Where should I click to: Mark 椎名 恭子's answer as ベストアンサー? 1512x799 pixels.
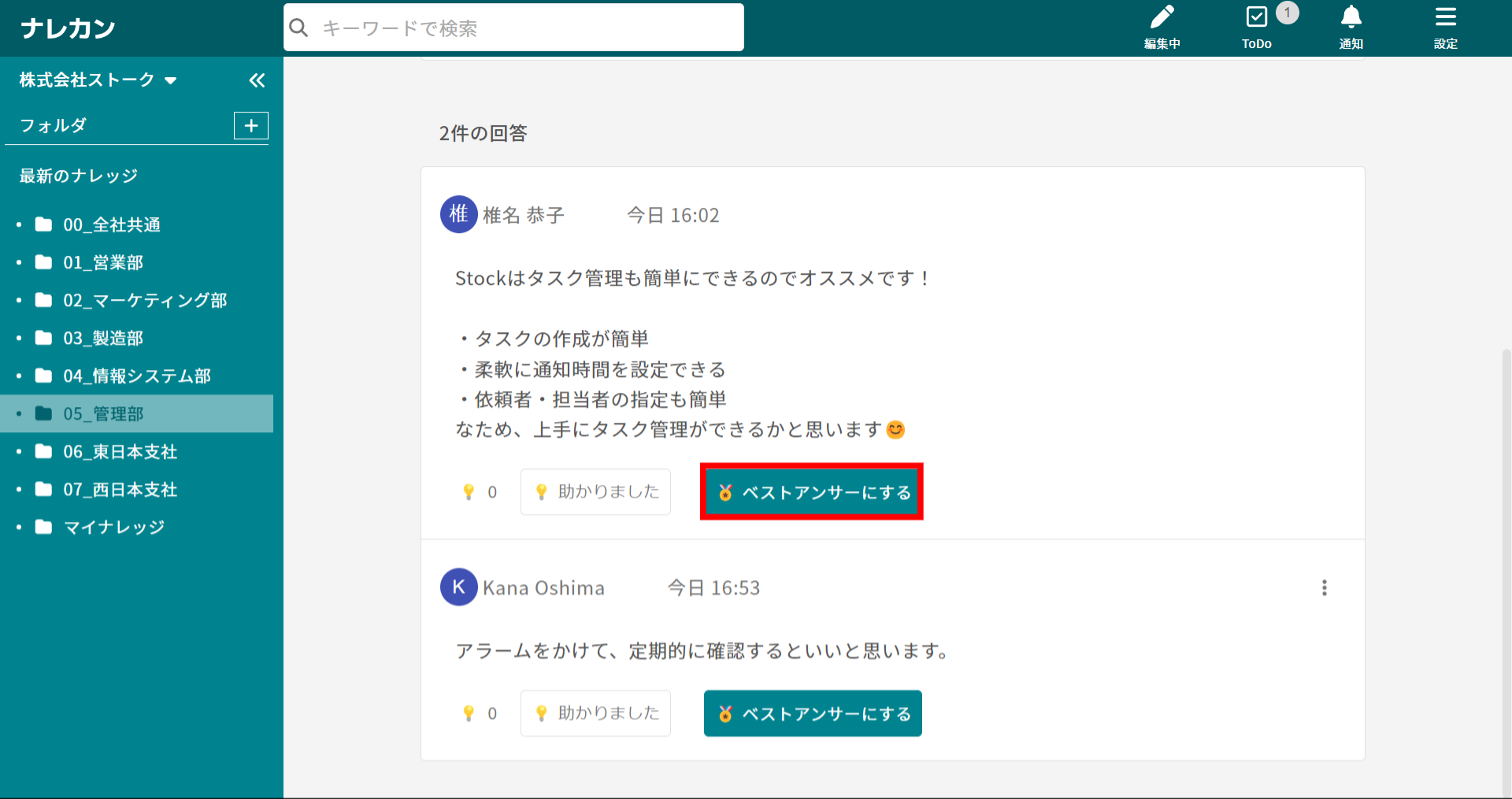(x=812, y=492)
